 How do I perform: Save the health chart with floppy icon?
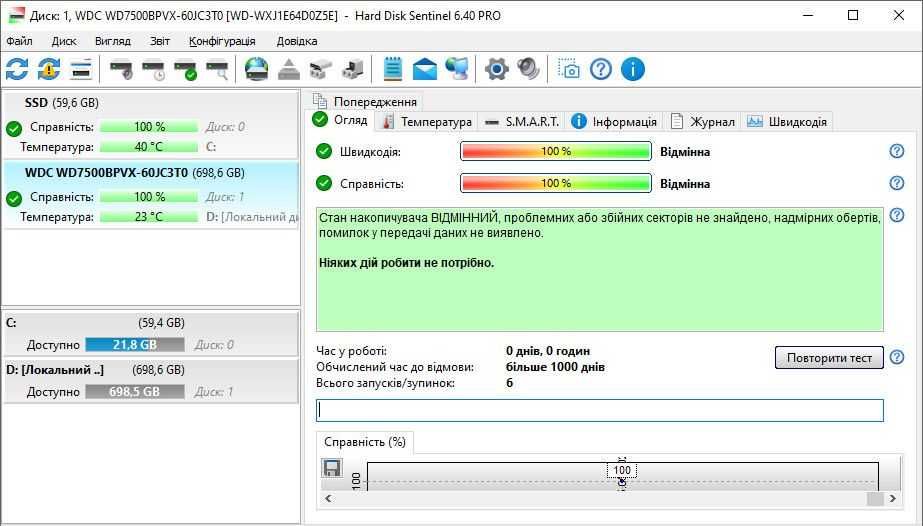[x=332, y=468]
